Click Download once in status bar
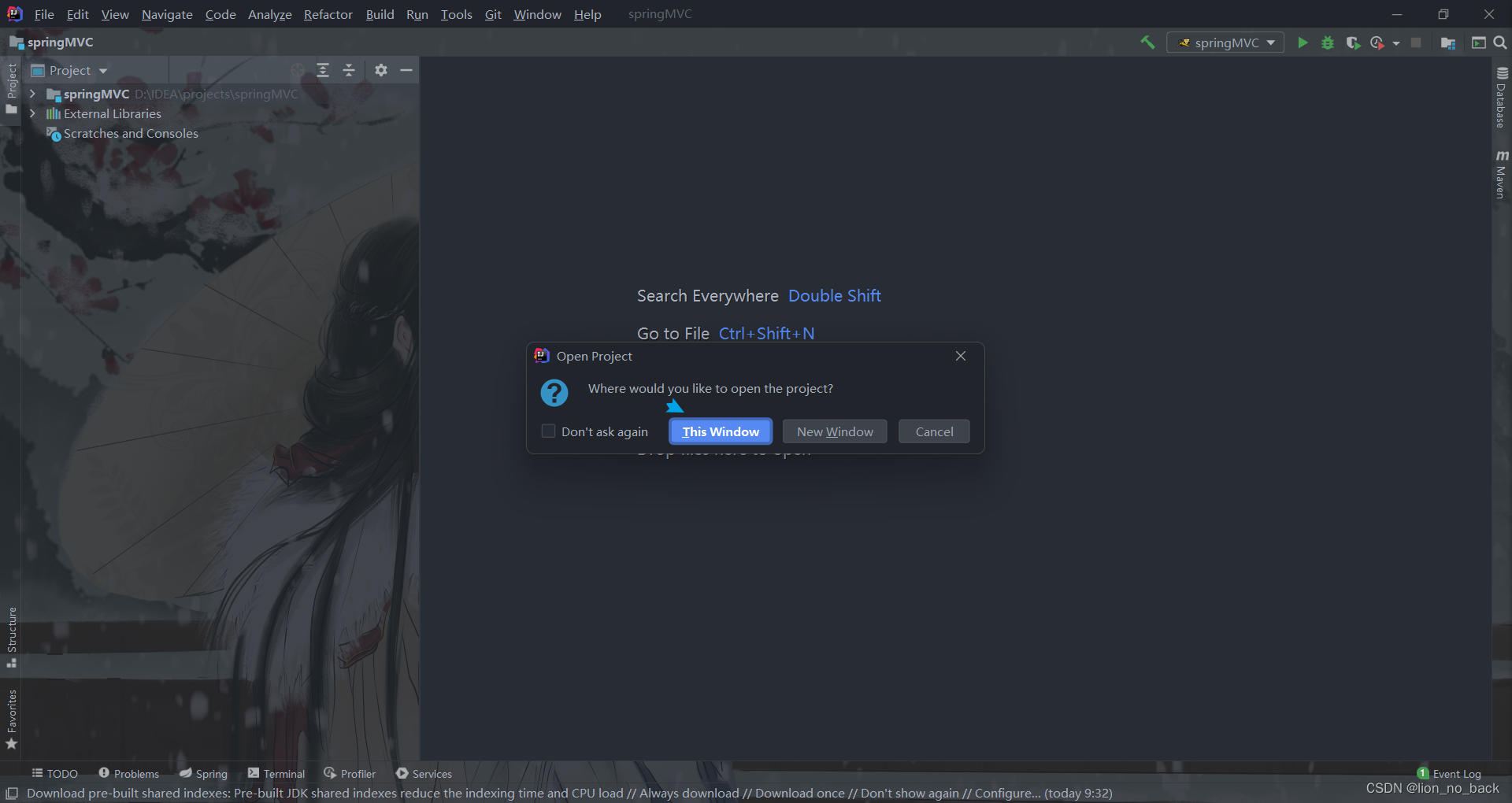1512x803 pixels. pyautogui.click(x=799, y=794)
